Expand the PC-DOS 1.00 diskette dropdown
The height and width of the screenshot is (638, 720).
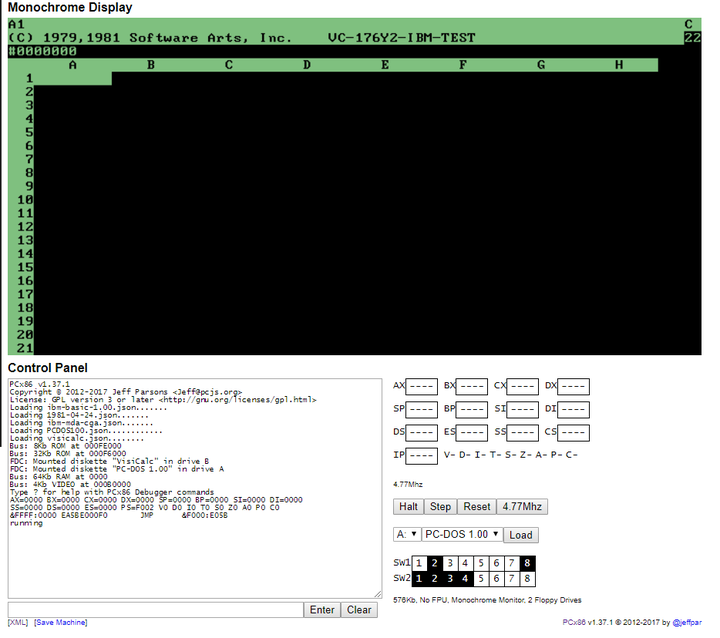[461, 535]
